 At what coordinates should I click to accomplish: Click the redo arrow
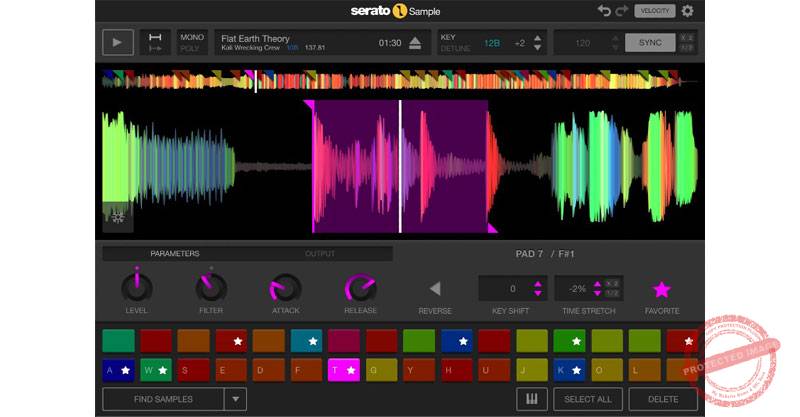pos(620,11)
